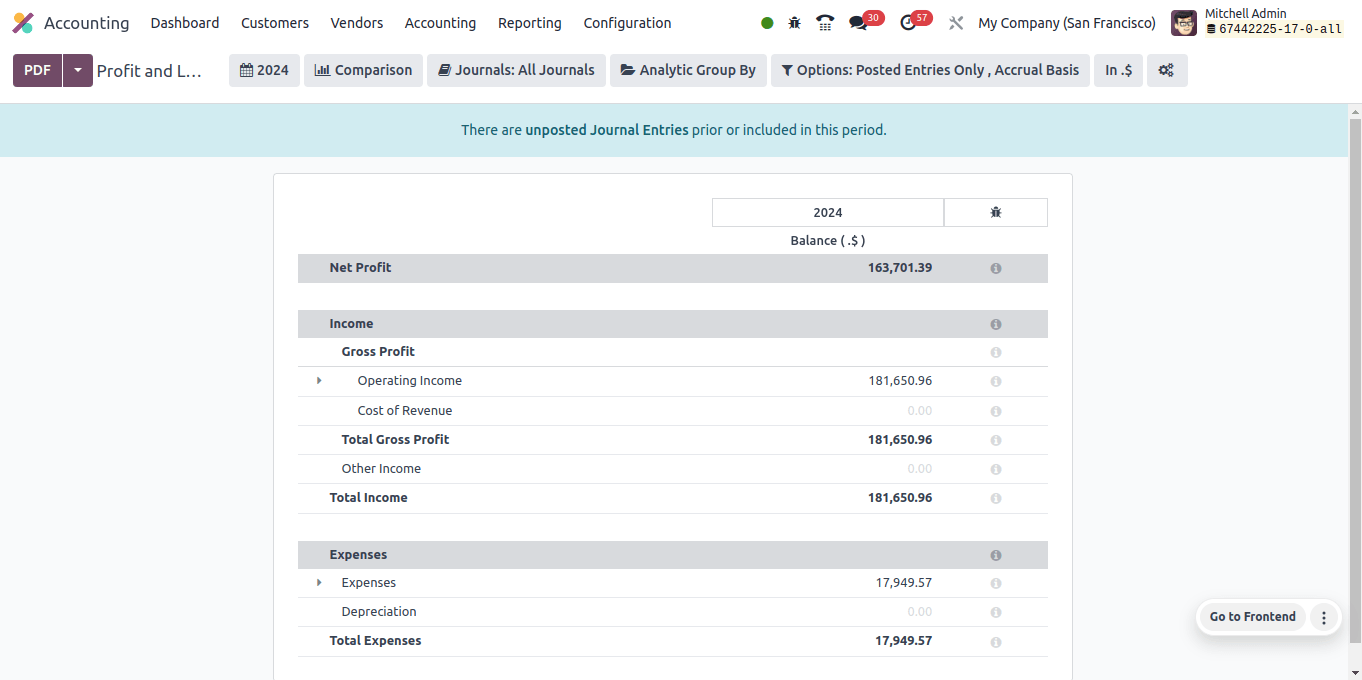Open the Analytic Group By dropdown

coord(688,70)
